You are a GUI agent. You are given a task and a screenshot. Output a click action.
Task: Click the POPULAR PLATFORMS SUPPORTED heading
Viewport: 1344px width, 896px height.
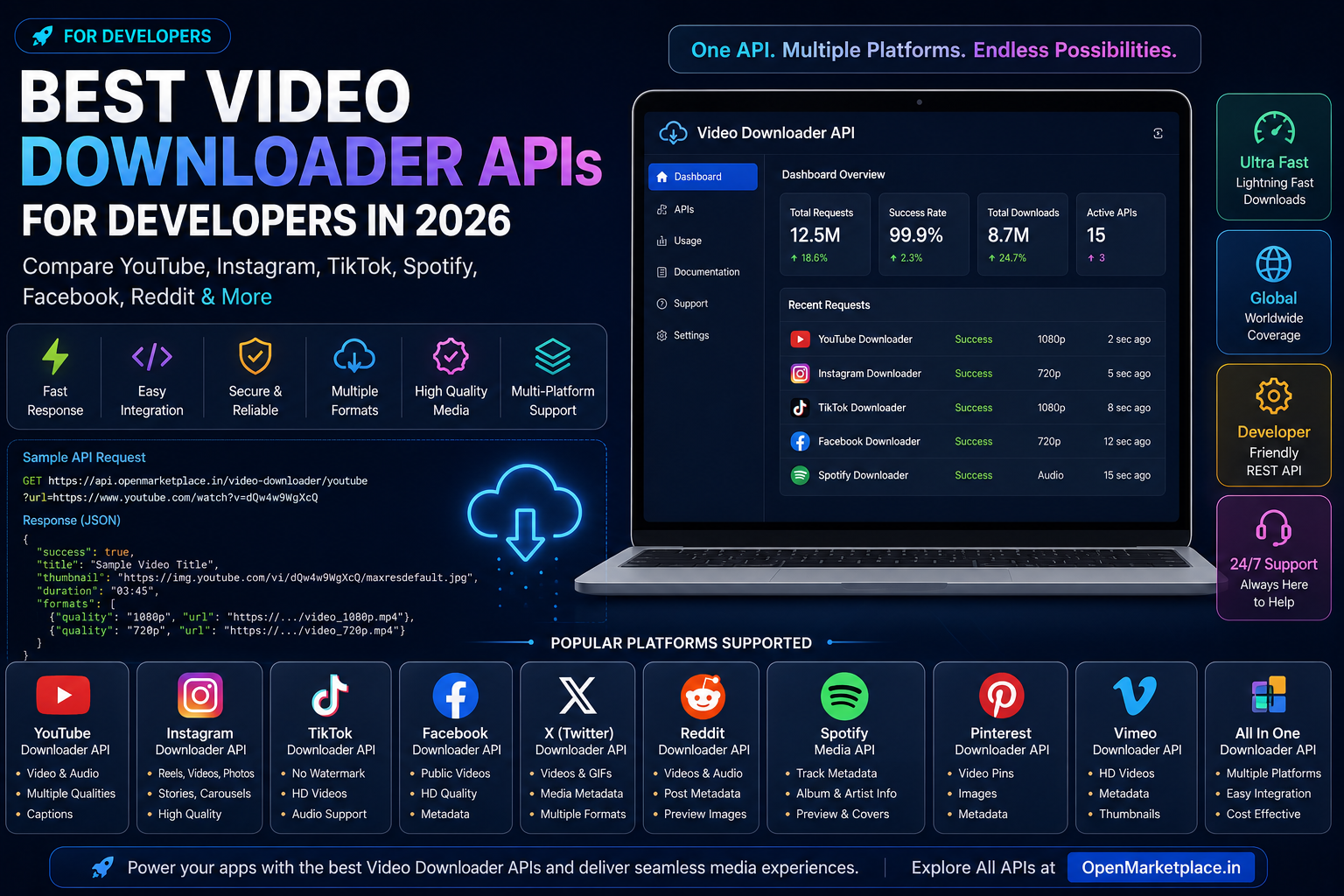coord(682,643)
